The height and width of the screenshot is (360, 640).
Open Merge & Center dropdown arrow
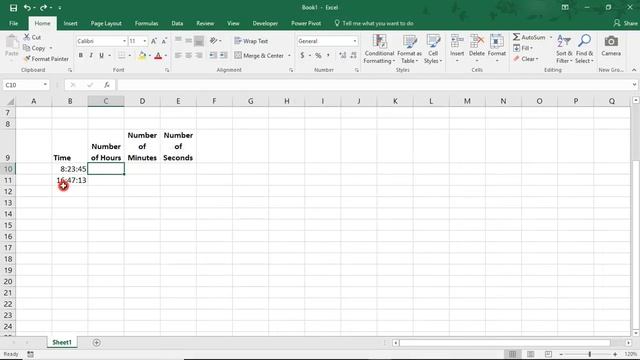289,56
